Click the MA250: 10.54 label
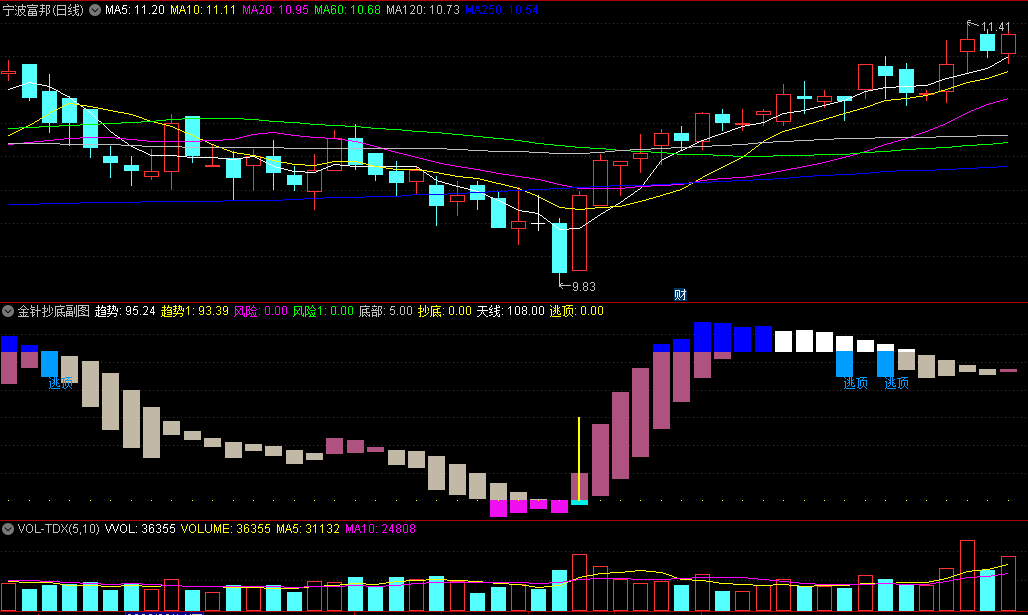 tap(502, 10)
